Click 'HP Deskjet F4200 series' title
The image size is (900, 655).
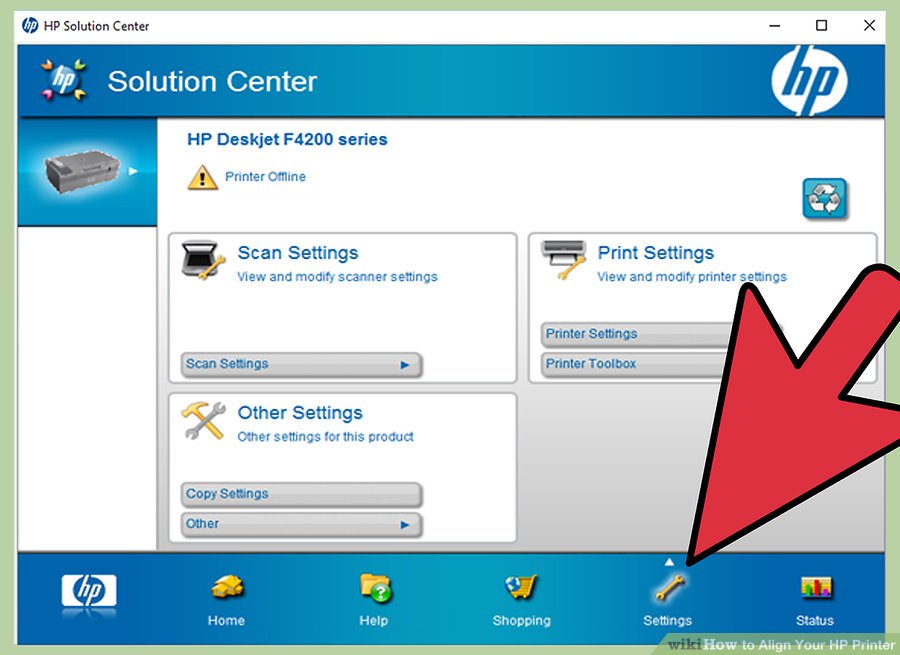point(287,139)
